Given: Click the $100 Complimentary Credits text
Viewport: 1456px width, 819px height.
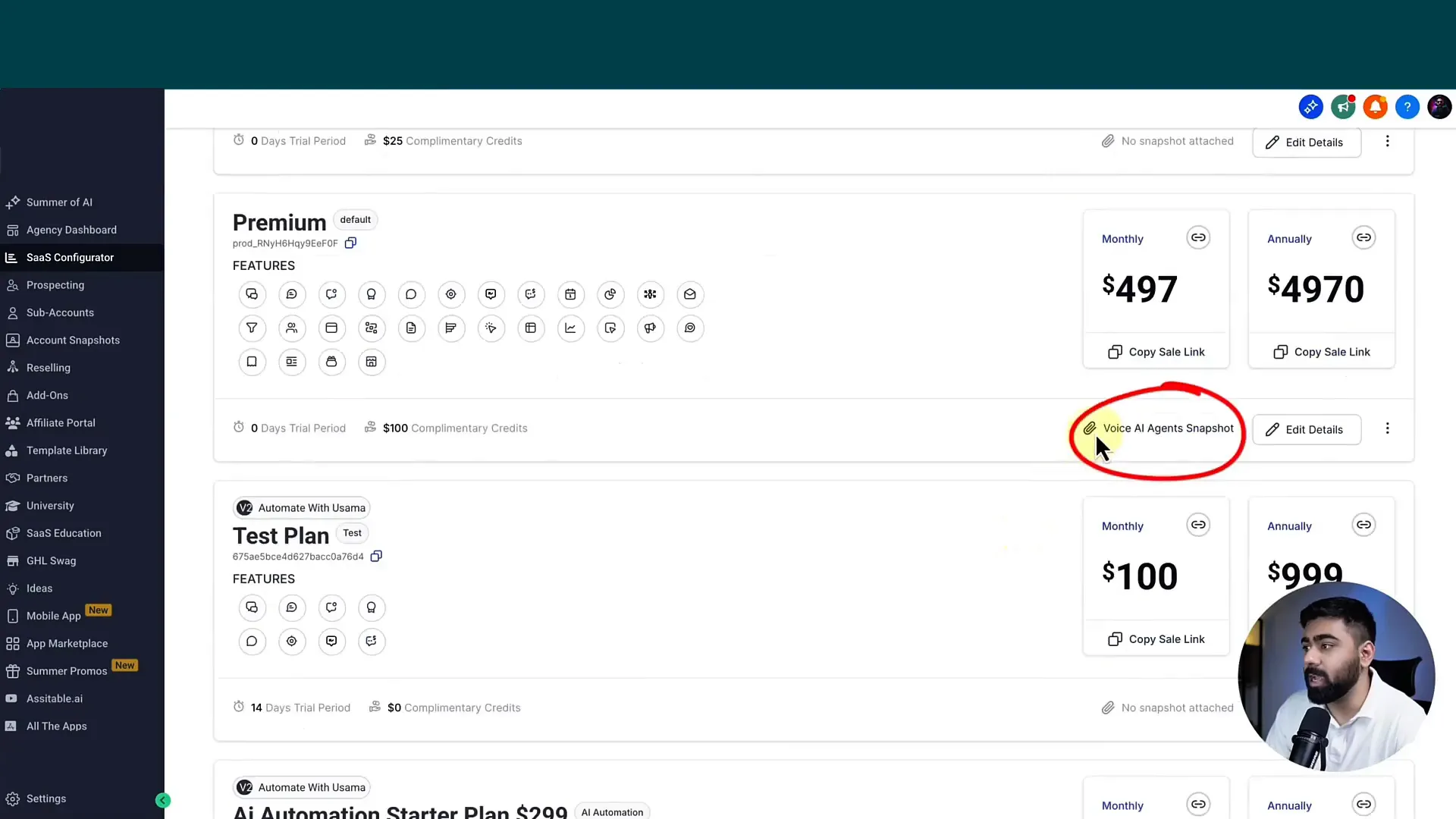Looking at the screenshot, I should tap(454, 428).
